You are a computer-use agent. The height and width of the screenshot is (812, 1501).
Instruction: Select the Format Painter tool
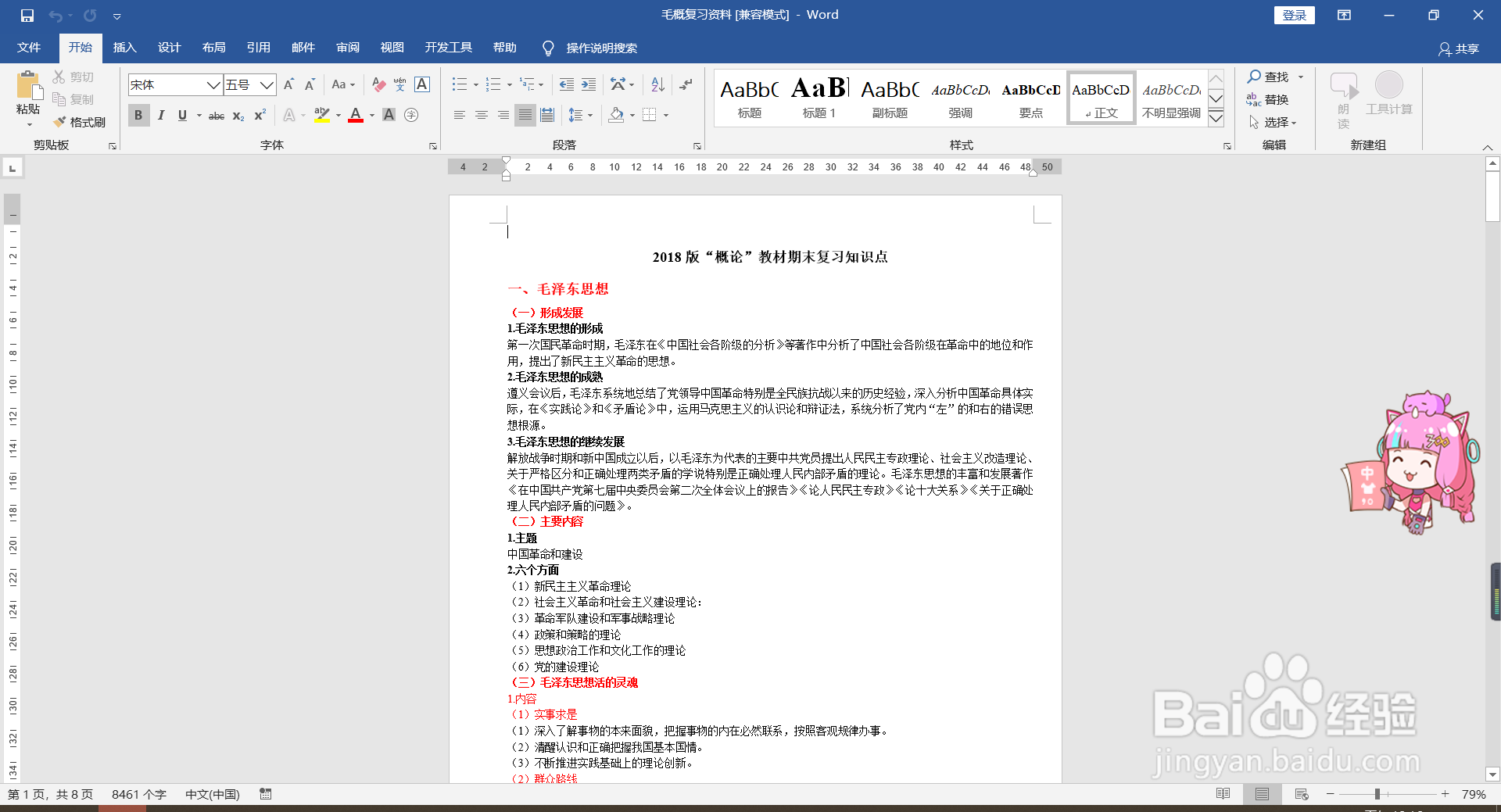click(78, 122)
